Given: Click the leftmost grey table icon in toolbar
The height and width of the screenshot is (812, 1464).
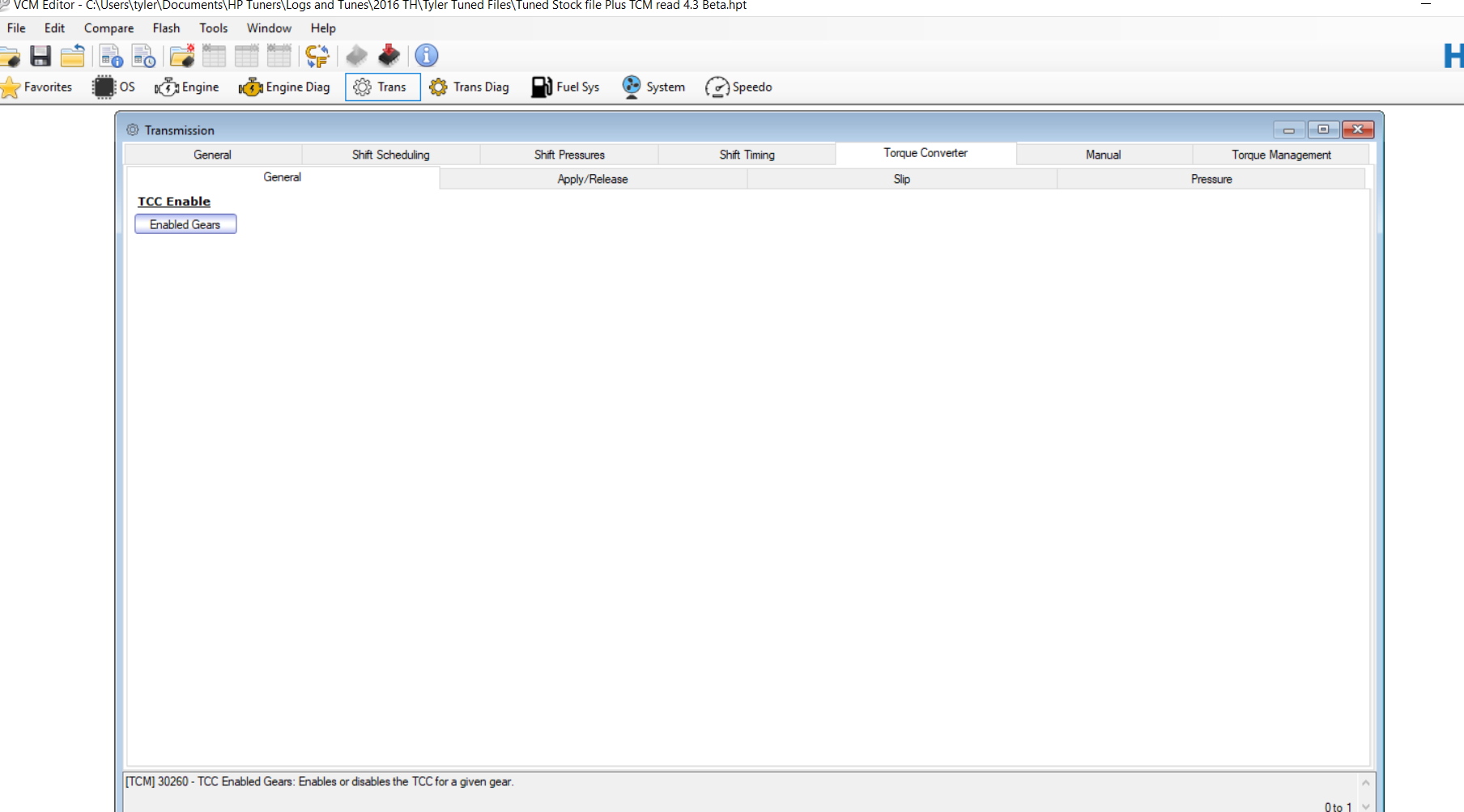Looking at the screenshot, I should click(214, 56).
